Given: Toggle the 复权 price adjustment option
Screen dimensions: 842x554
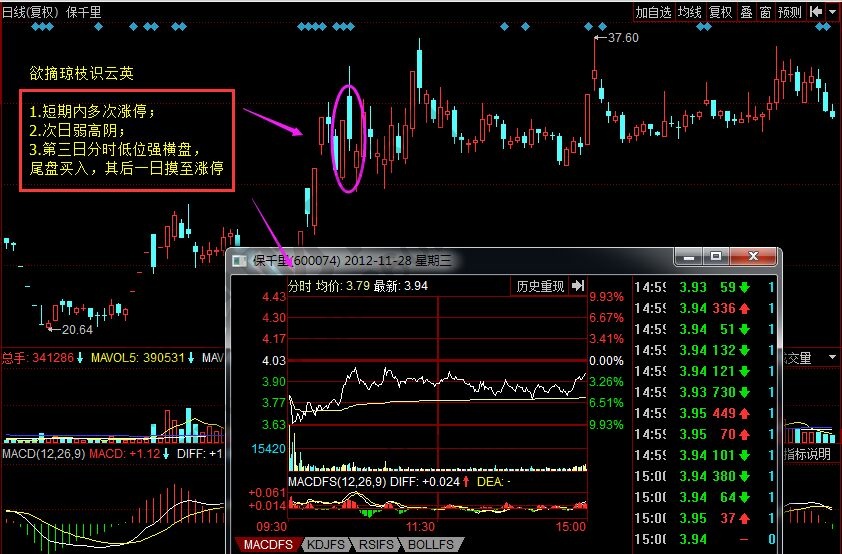Looking at the screenshot, I should 720,12.
